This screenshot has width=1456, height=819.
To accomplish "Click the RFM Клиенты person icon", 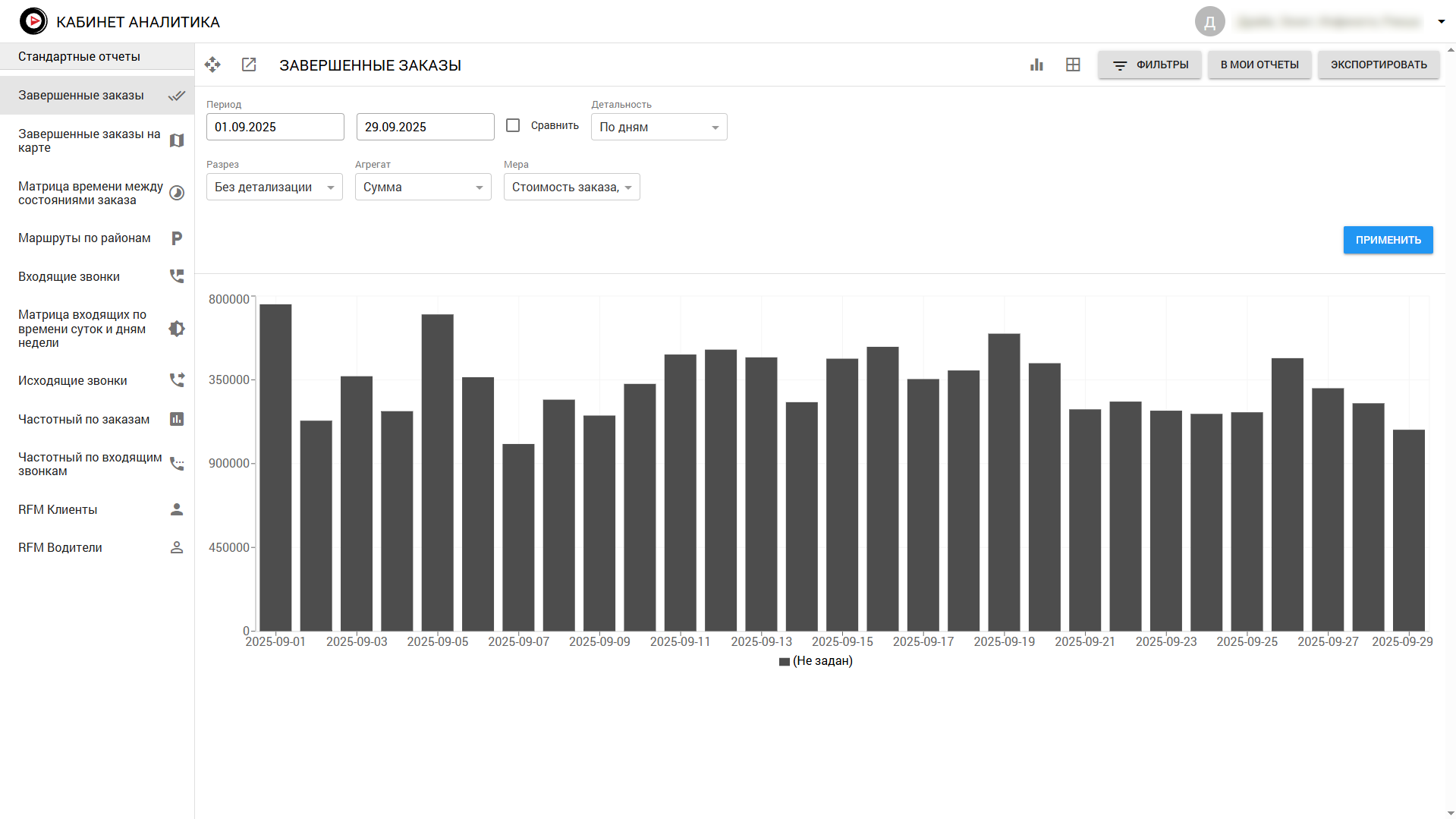I will [177, 509].
